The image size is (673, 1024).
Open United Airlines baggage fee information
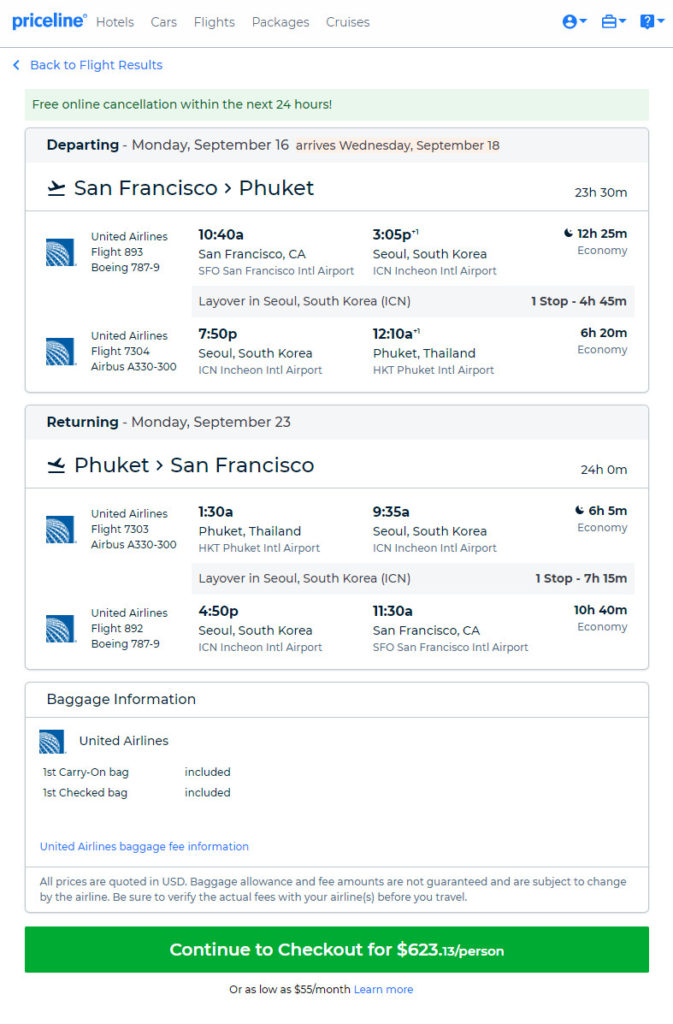(x=144, y=846)
